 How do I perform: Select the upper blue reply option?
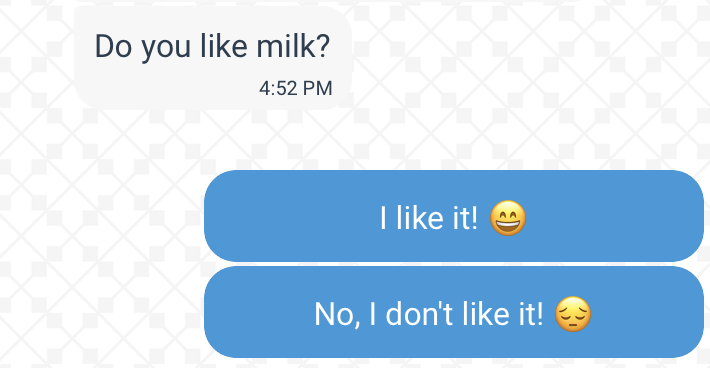tap(454, 216)
